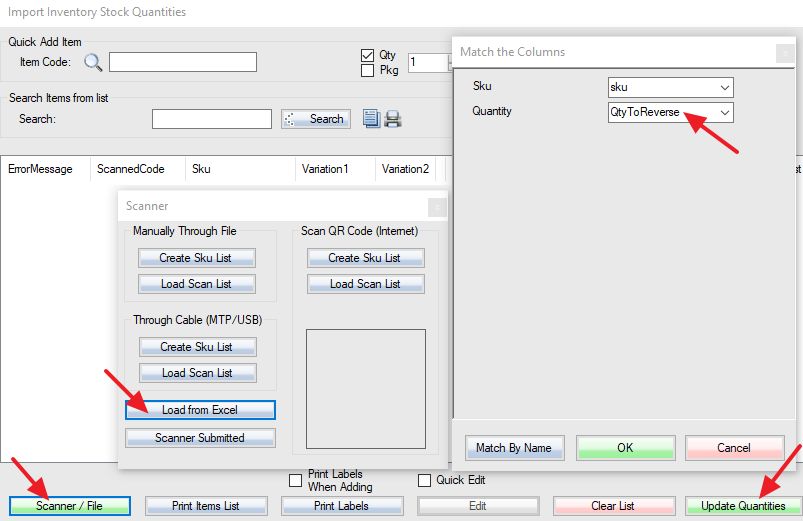This screenshot has width=803, height=521.
Task: Click Create Sku List under Through Cable
Action: click(x=198, y=347)
